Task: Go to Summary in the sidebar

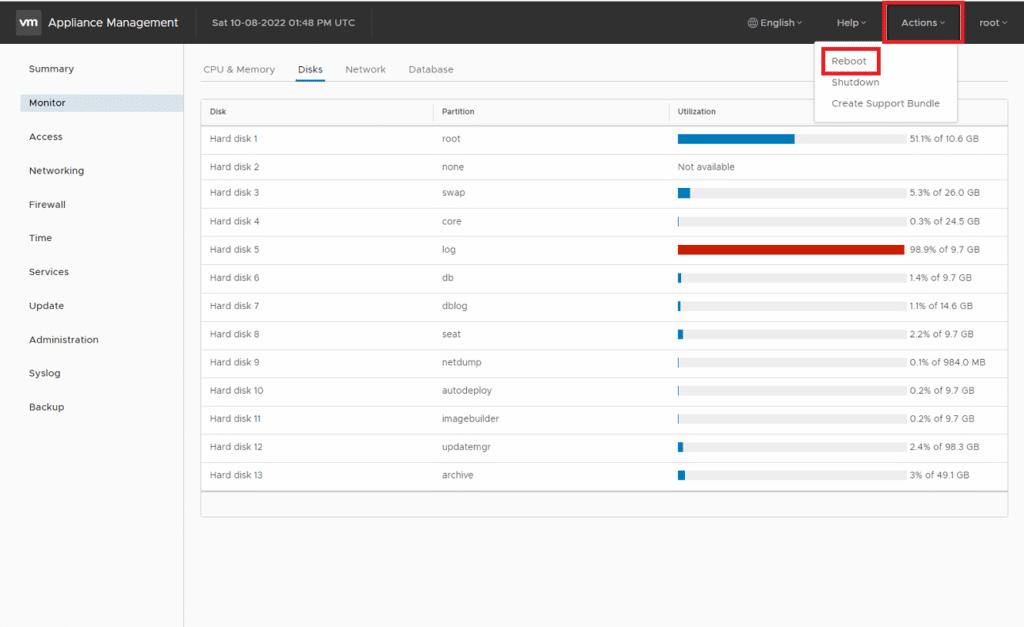Action: (51, 69)
